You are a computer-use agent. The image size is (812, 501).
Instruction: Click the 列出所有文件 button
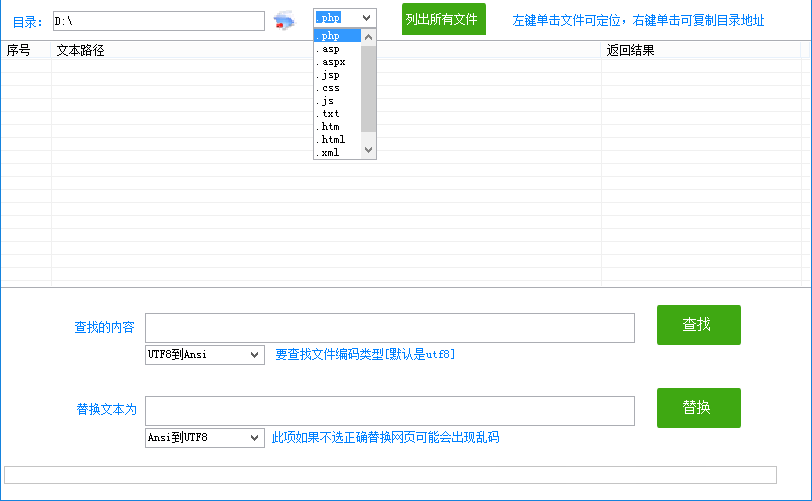point(444,19)
